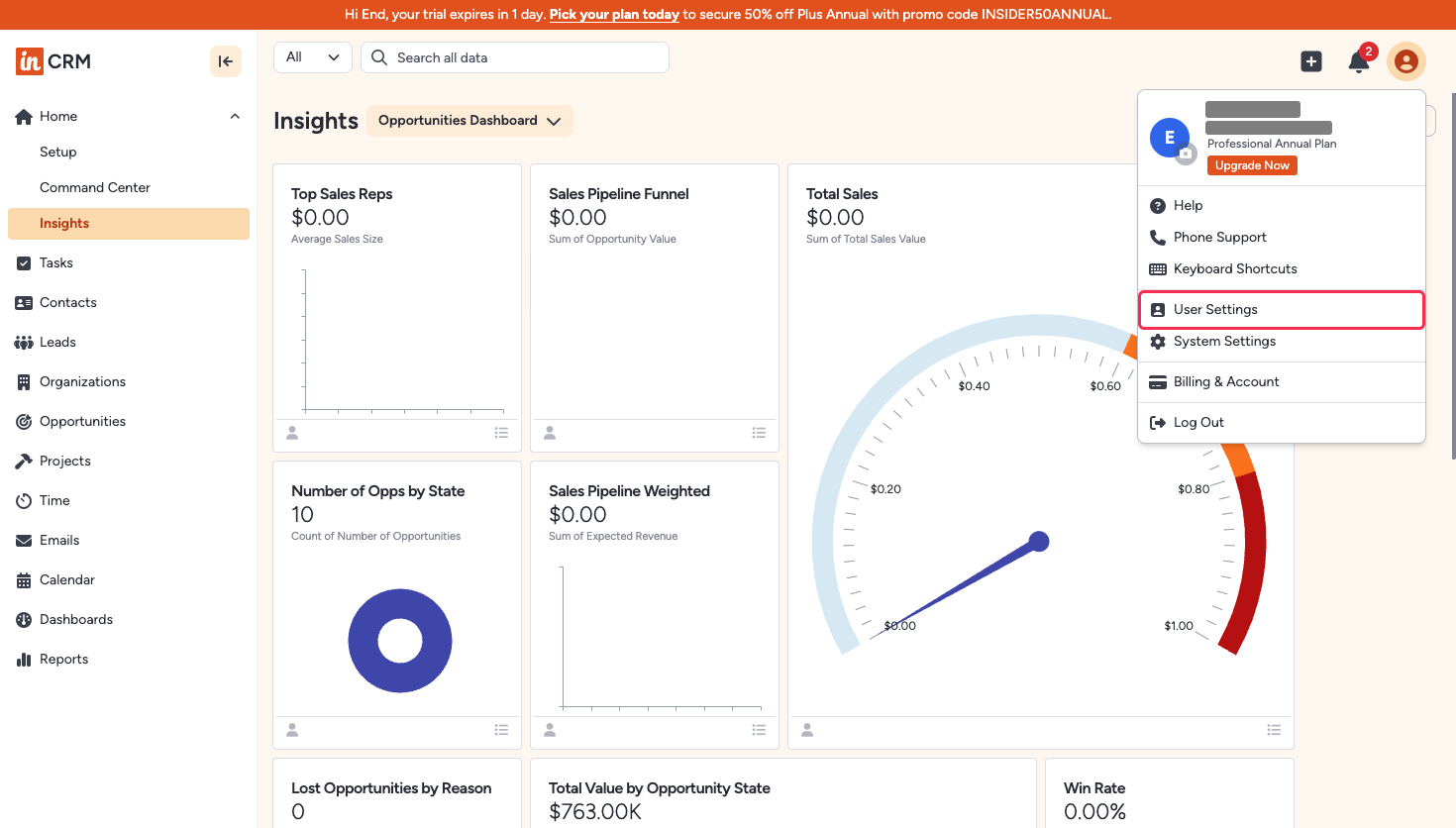The image size is (1456, 828).
Task: Collapse the sidebar with the arrow icon
Action: tap(226, 61)
